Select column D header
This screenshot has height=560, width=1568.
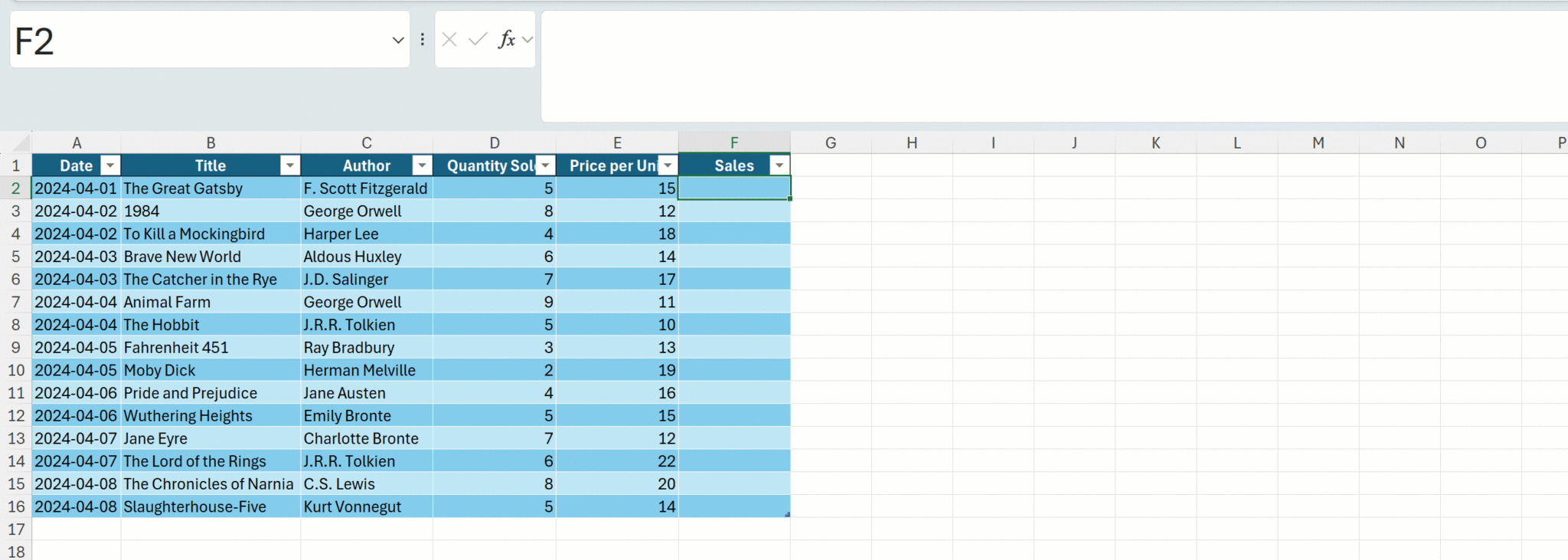[495, 143]
